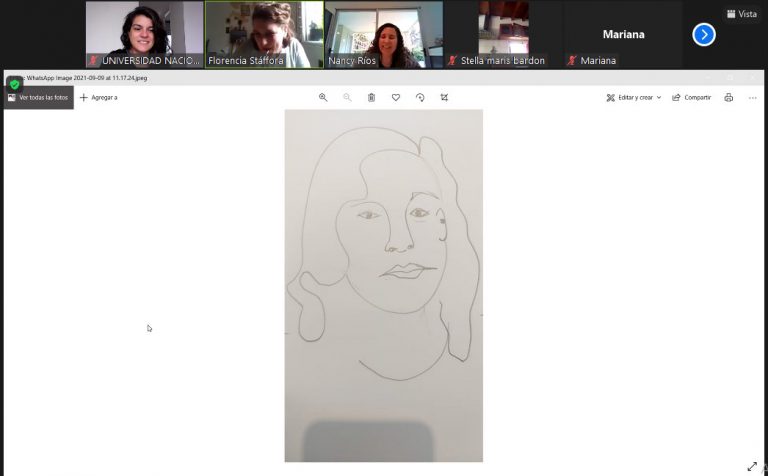768x476 pixels.
Task: Open the crop tool icon
Action: click(x=444, y=97)
